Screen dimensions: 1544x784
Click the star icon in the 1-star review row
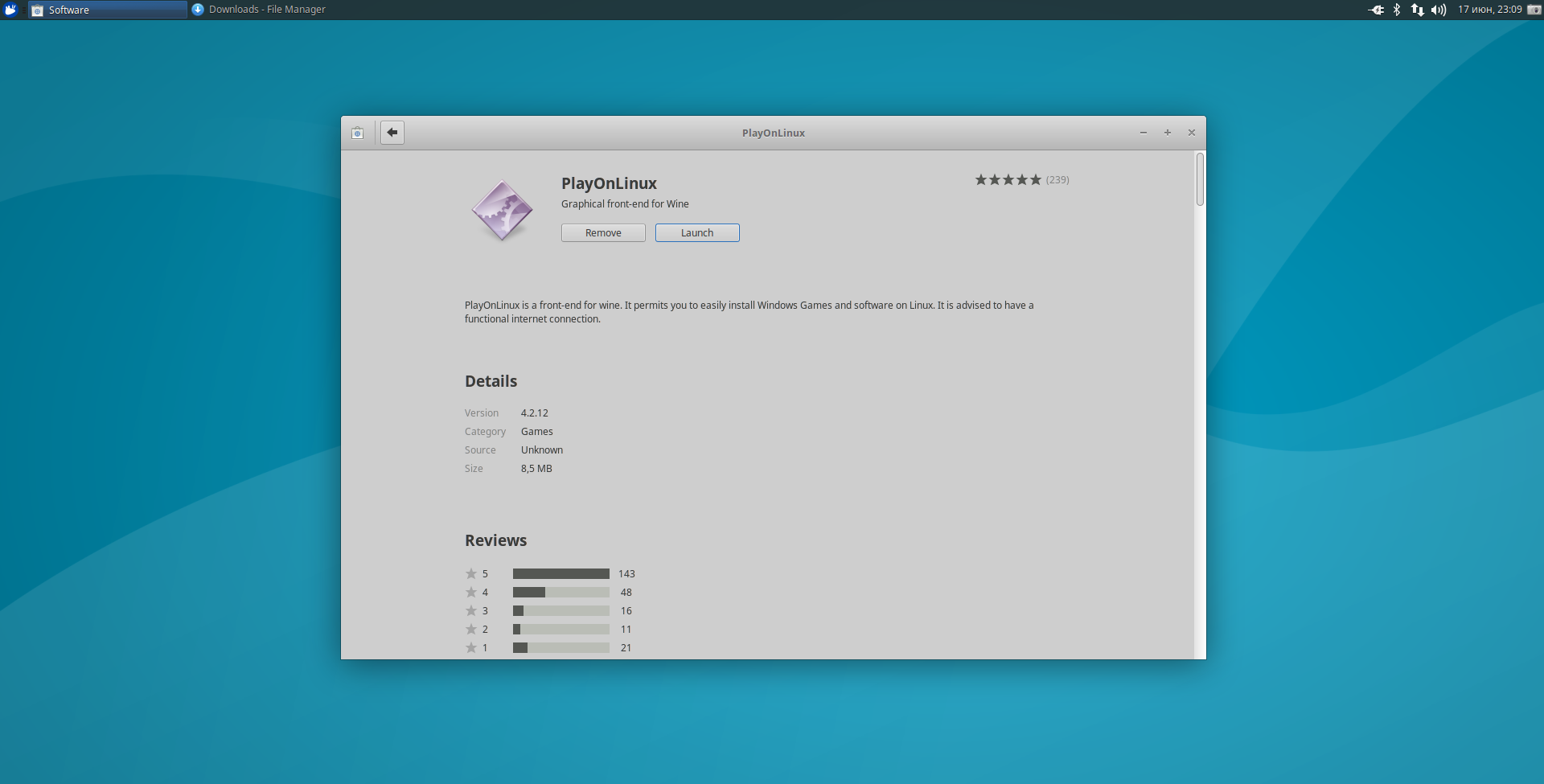pos(471,647)
